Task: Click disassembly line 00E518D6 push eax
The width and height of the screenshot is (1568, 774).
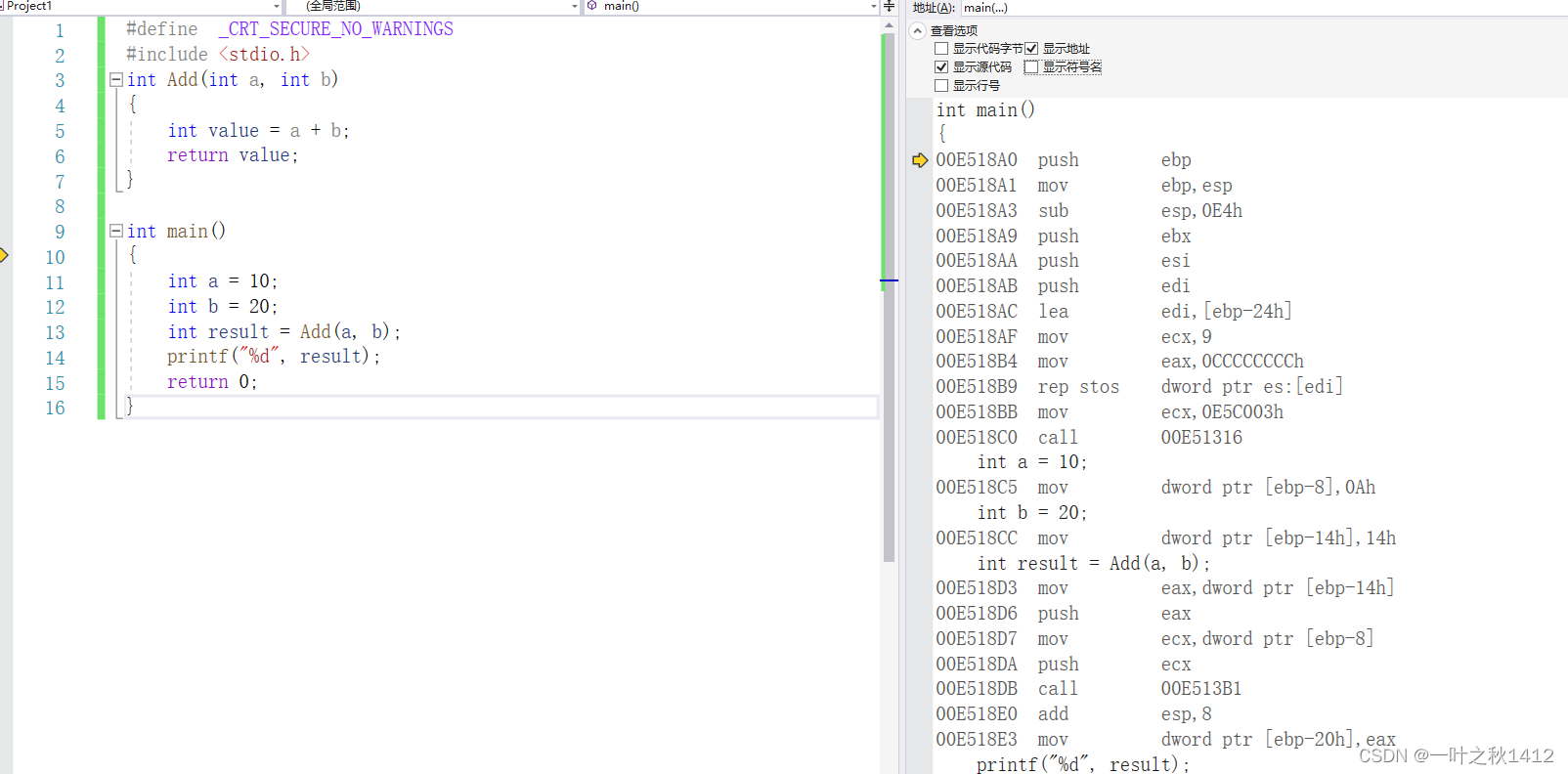Action: point(1064,614)
